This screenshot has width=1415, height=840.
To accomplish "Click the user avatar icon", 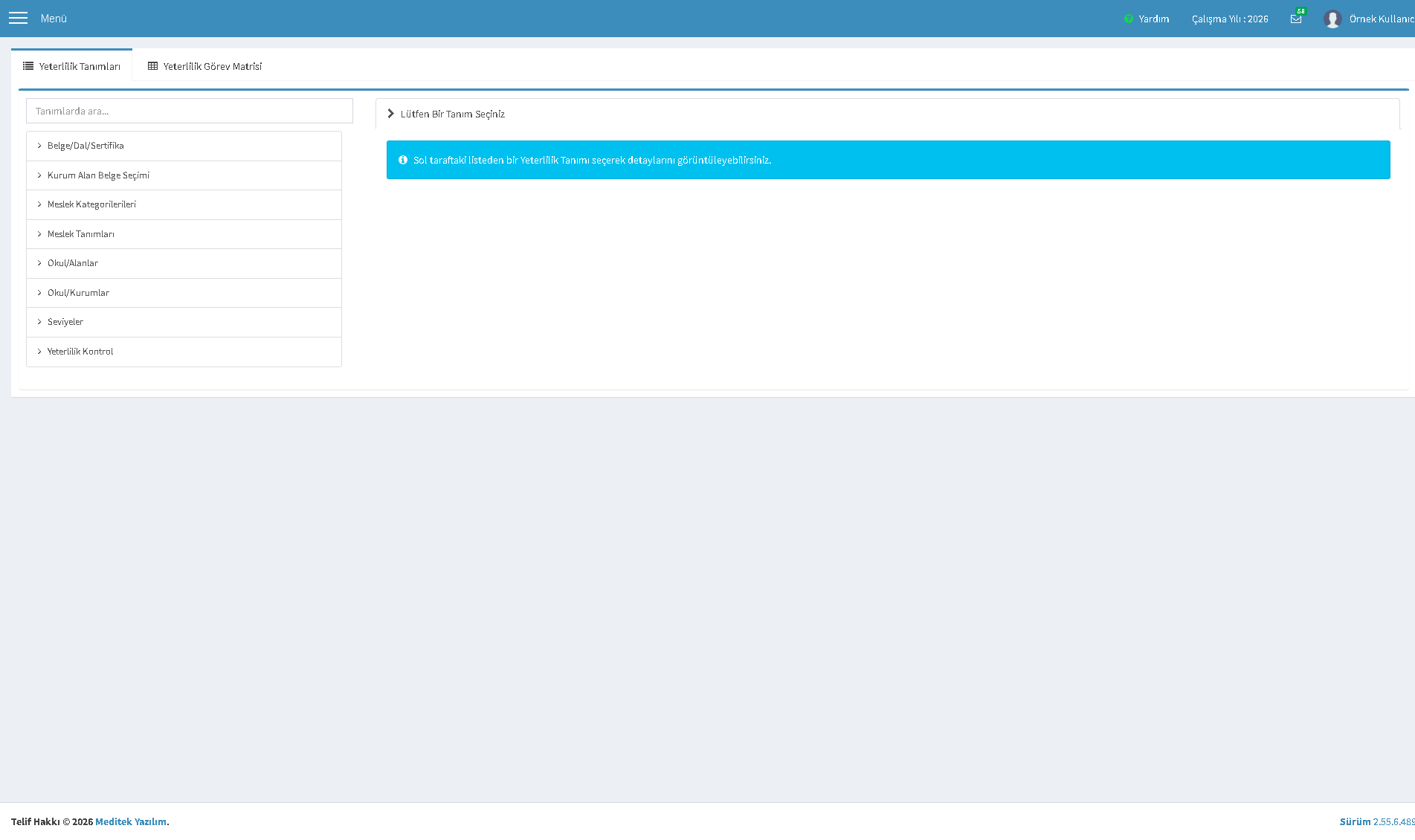I will pyautogui.click(x=1332, y=19).
